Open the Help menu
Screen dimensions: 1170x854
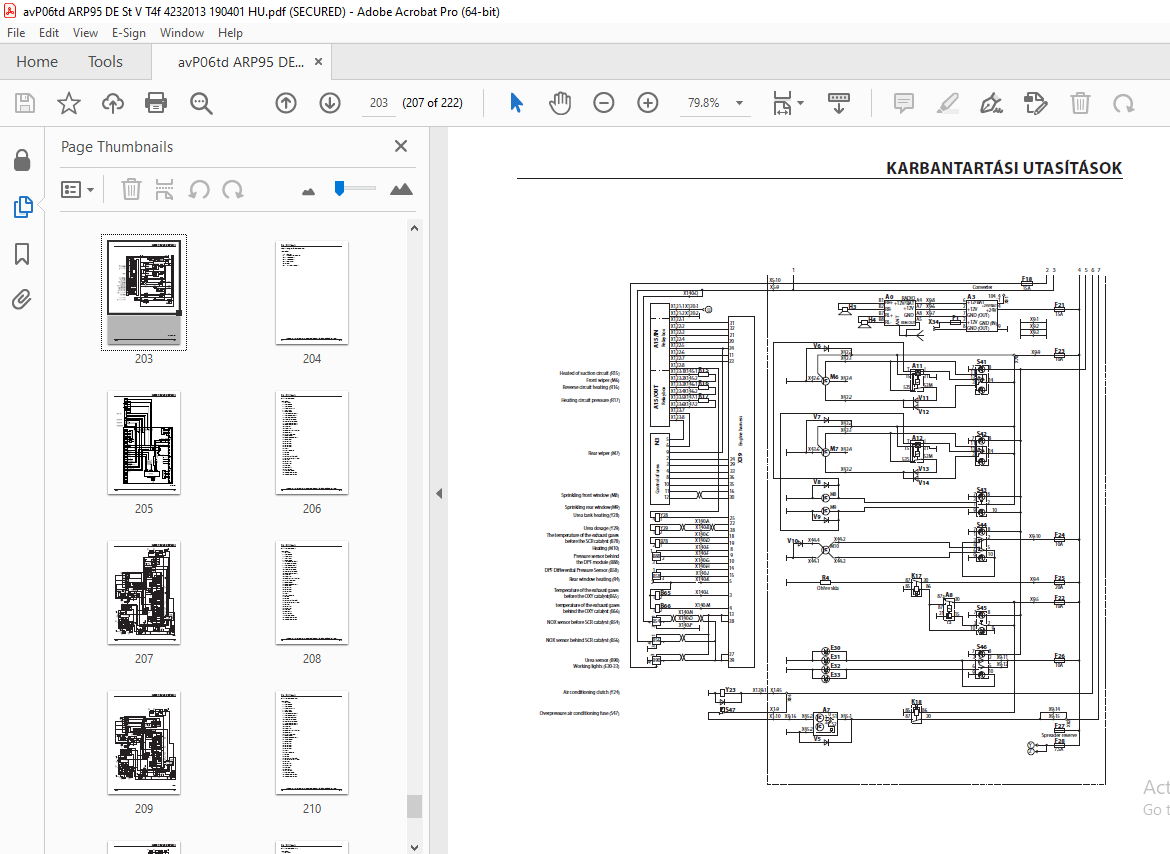[230, 33]
